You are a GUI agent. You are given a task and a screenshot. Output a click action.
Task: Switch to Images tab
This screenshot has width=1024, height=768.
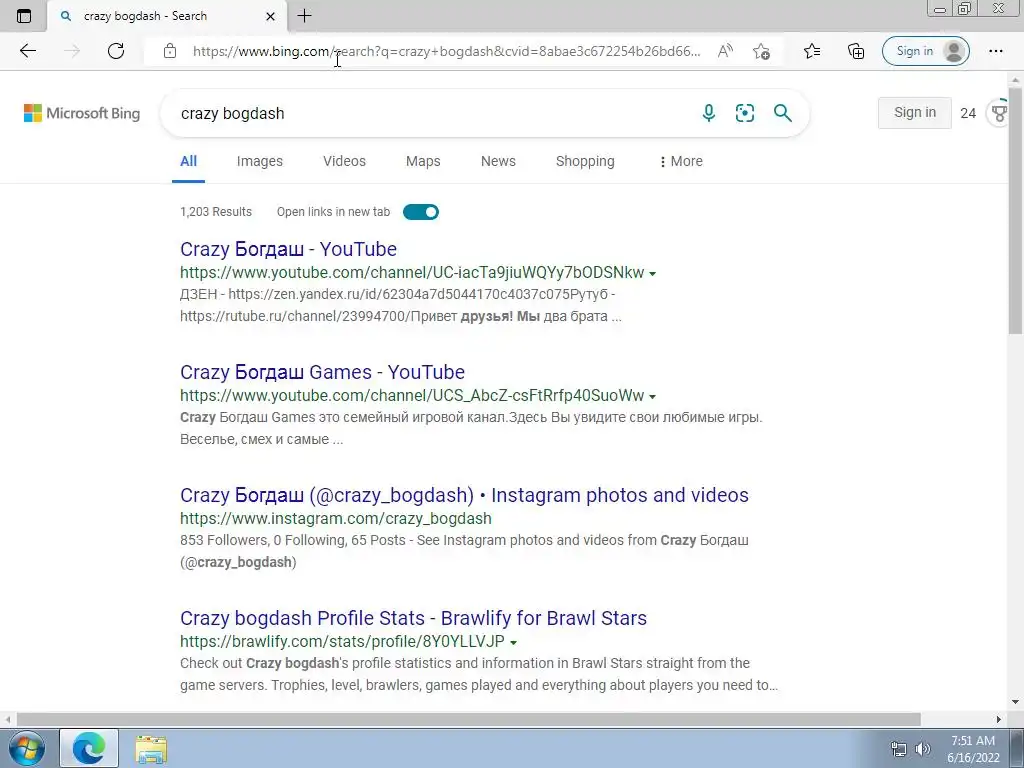259,161
